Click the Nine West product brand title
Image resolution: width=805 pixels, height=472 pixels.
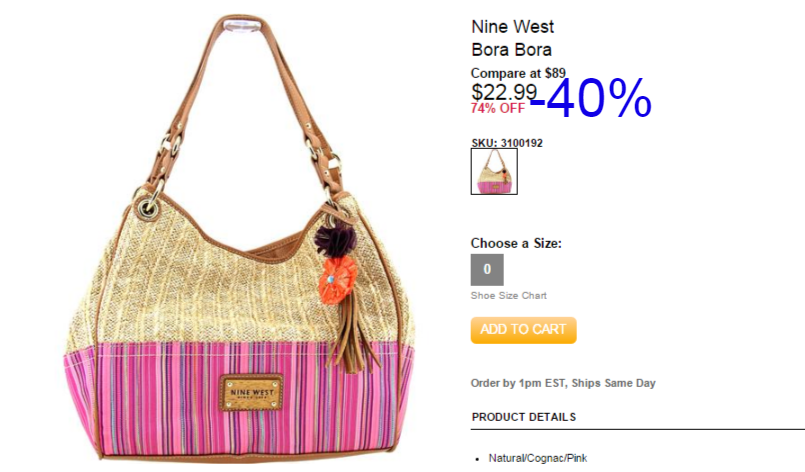pyautogui.click(x=512, y=27)
